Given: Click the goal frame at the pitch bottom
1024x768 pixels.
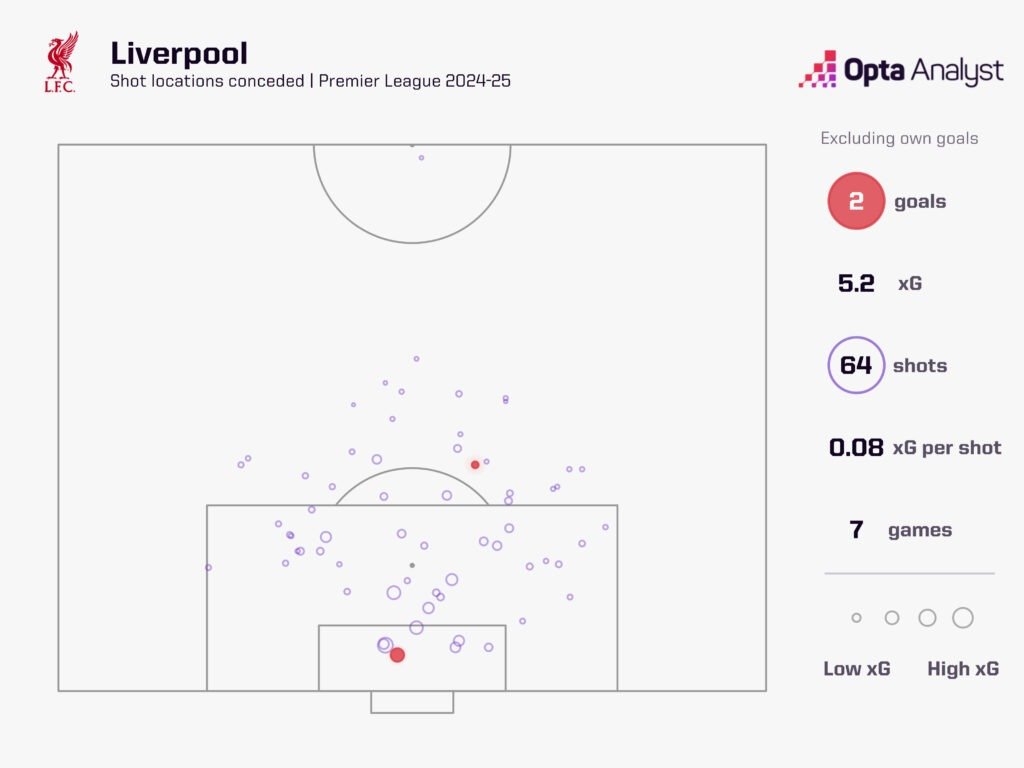Looking at the screenshot, I should 412,702.
